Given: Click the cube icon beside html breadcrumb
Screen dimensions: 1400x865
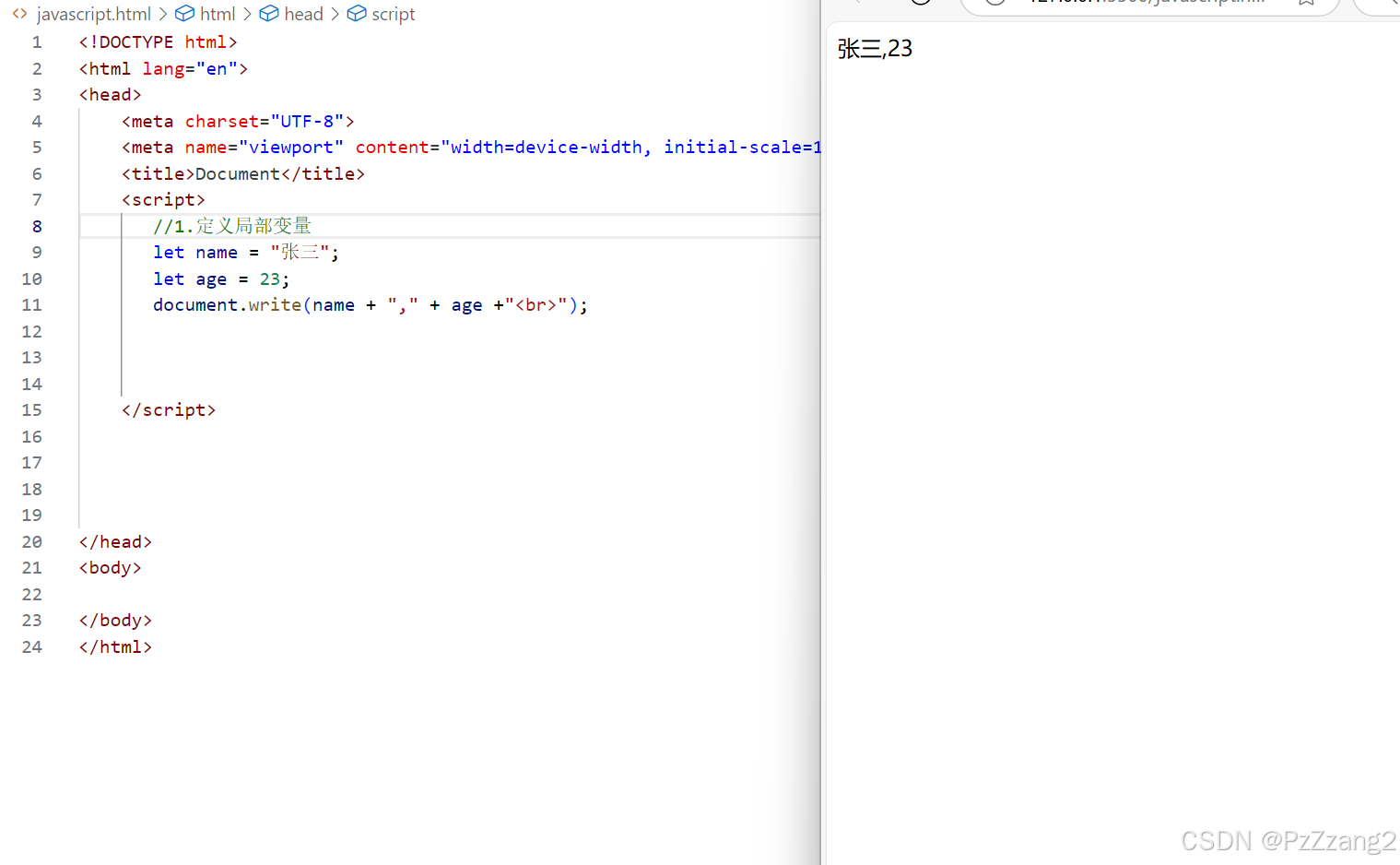Looking at the screenshot, I should [x=184, y=14].
